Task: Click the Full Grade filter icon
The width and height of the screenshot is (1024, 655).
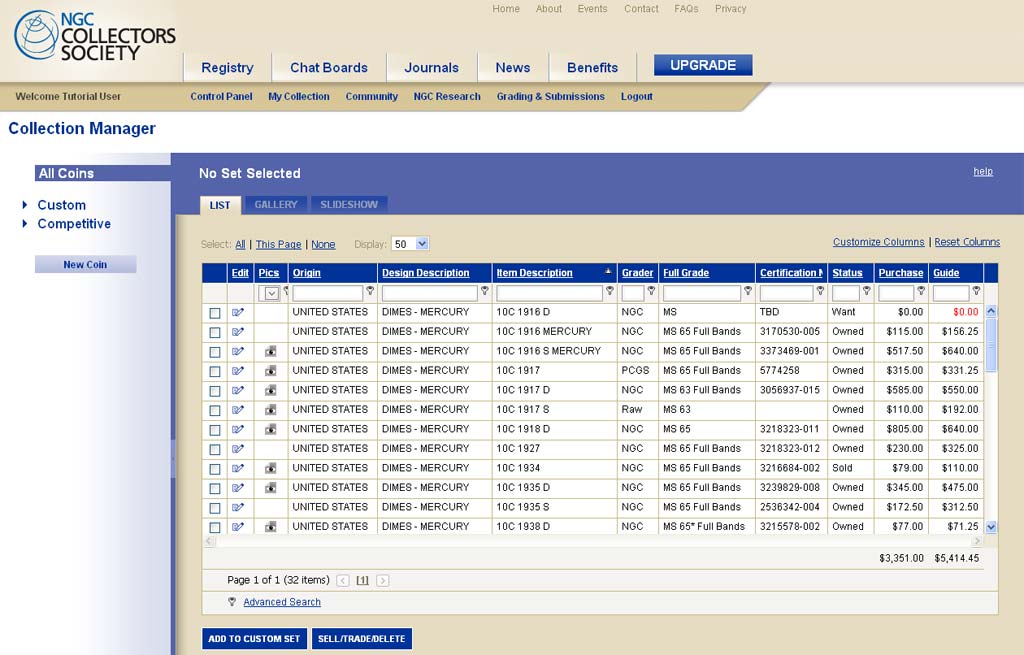Action: pos(748,291)
